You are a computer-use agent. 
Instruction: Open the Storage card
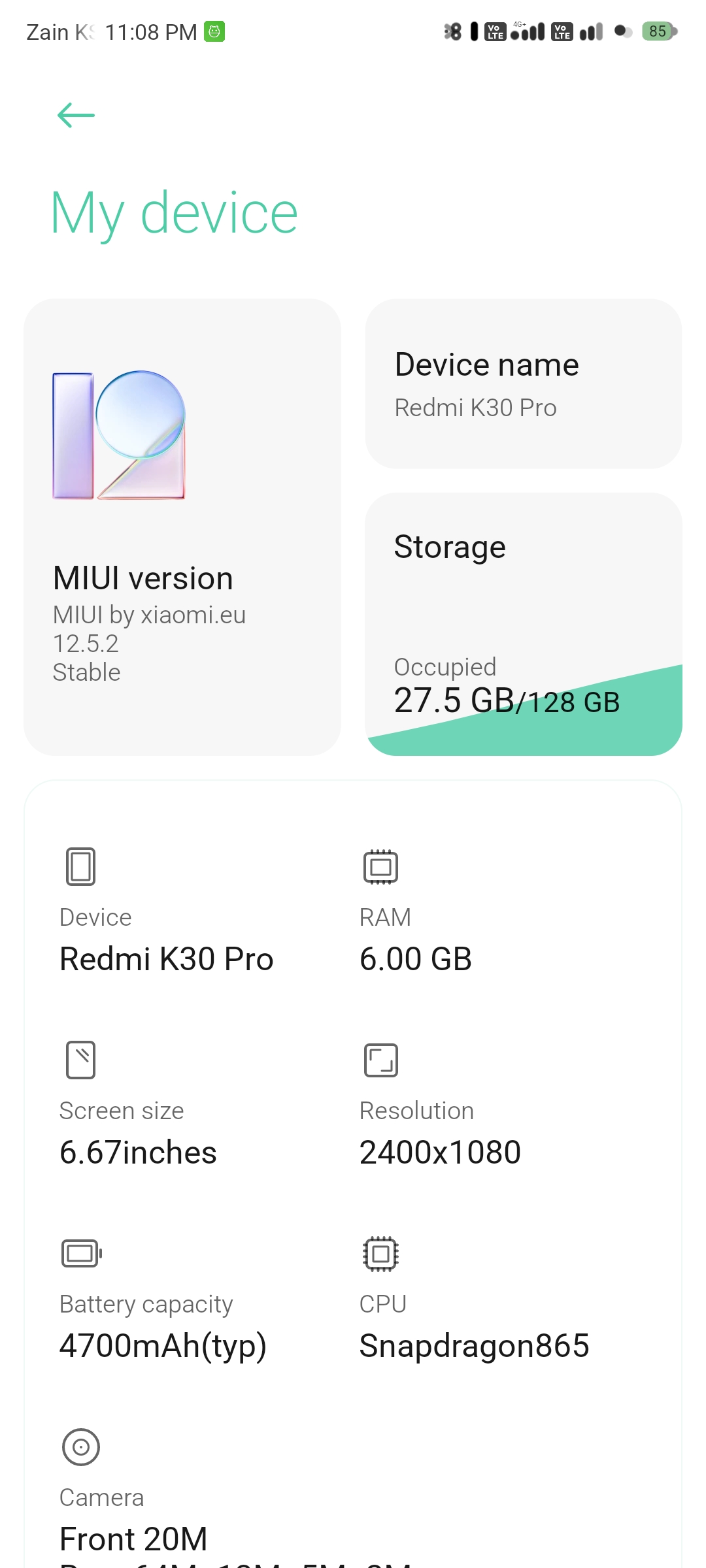tap(523, 588)
